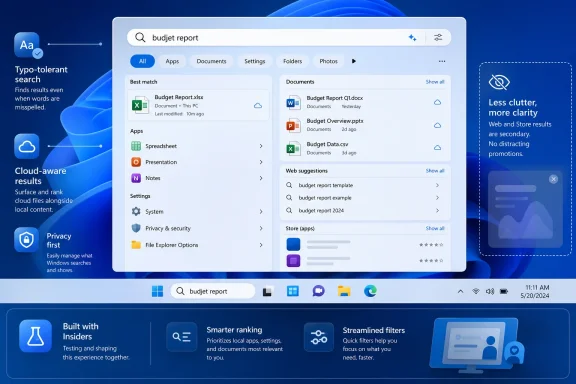Click the Notes app icon
The width and height of the screenshot is (576, 384).
pyautogui.click(x=136, y=178)
